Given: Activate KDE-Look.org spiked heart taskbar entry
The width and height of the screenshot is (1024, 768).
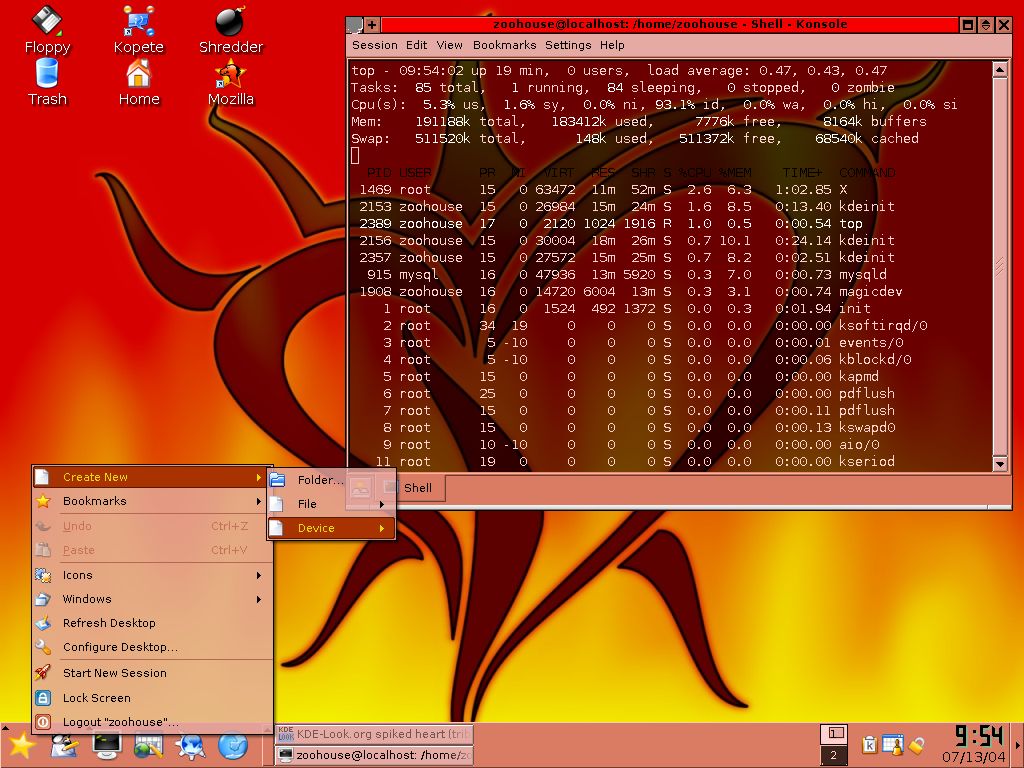Looking at the screenshot, I should [374, 734].
